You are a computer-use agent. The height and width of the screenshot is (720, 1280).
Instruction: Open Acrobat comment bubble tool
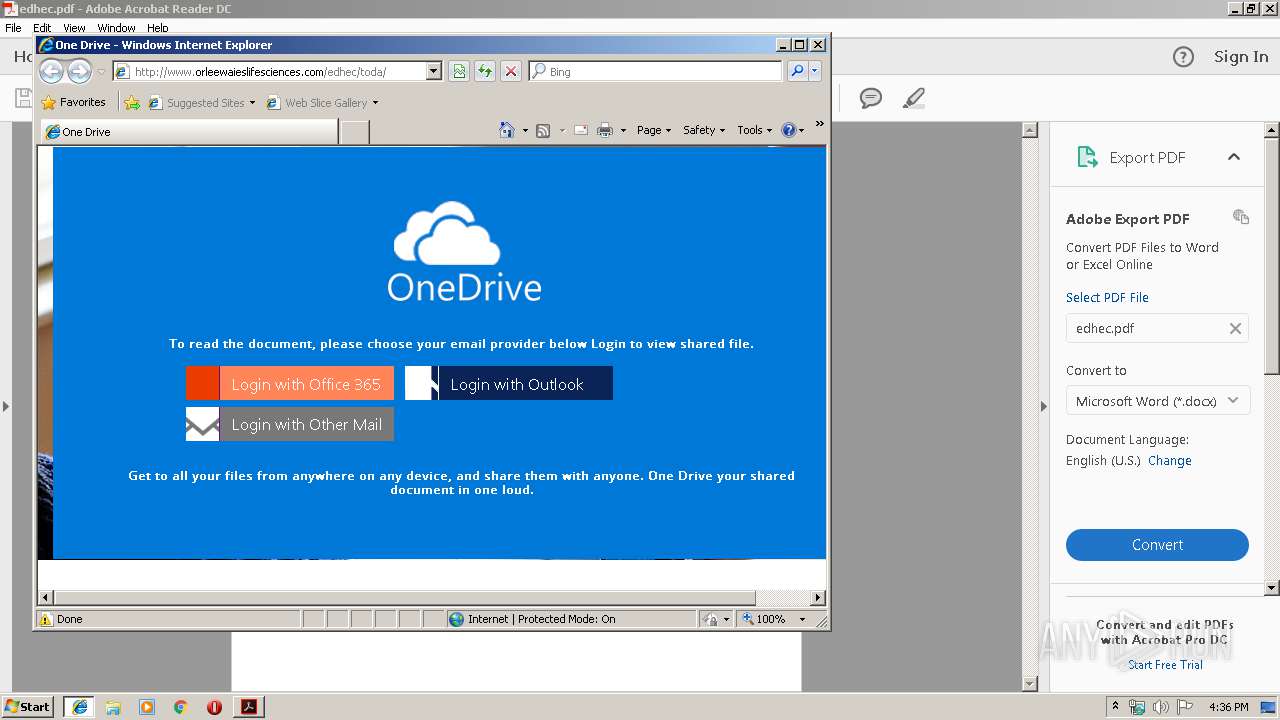pyautogui.click(x=871, y=98)
